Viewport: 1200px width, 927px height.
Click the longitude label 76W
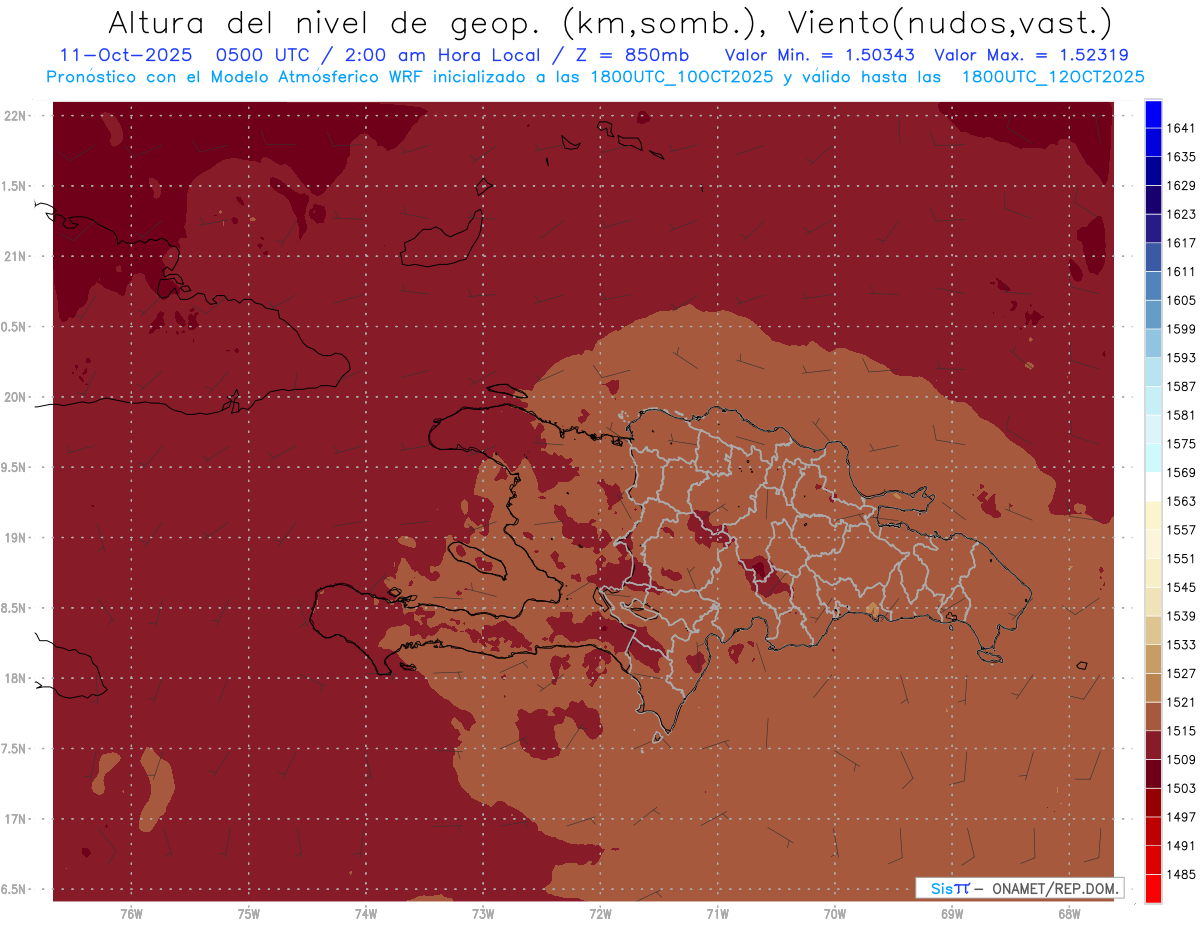[x=131, y=914]
